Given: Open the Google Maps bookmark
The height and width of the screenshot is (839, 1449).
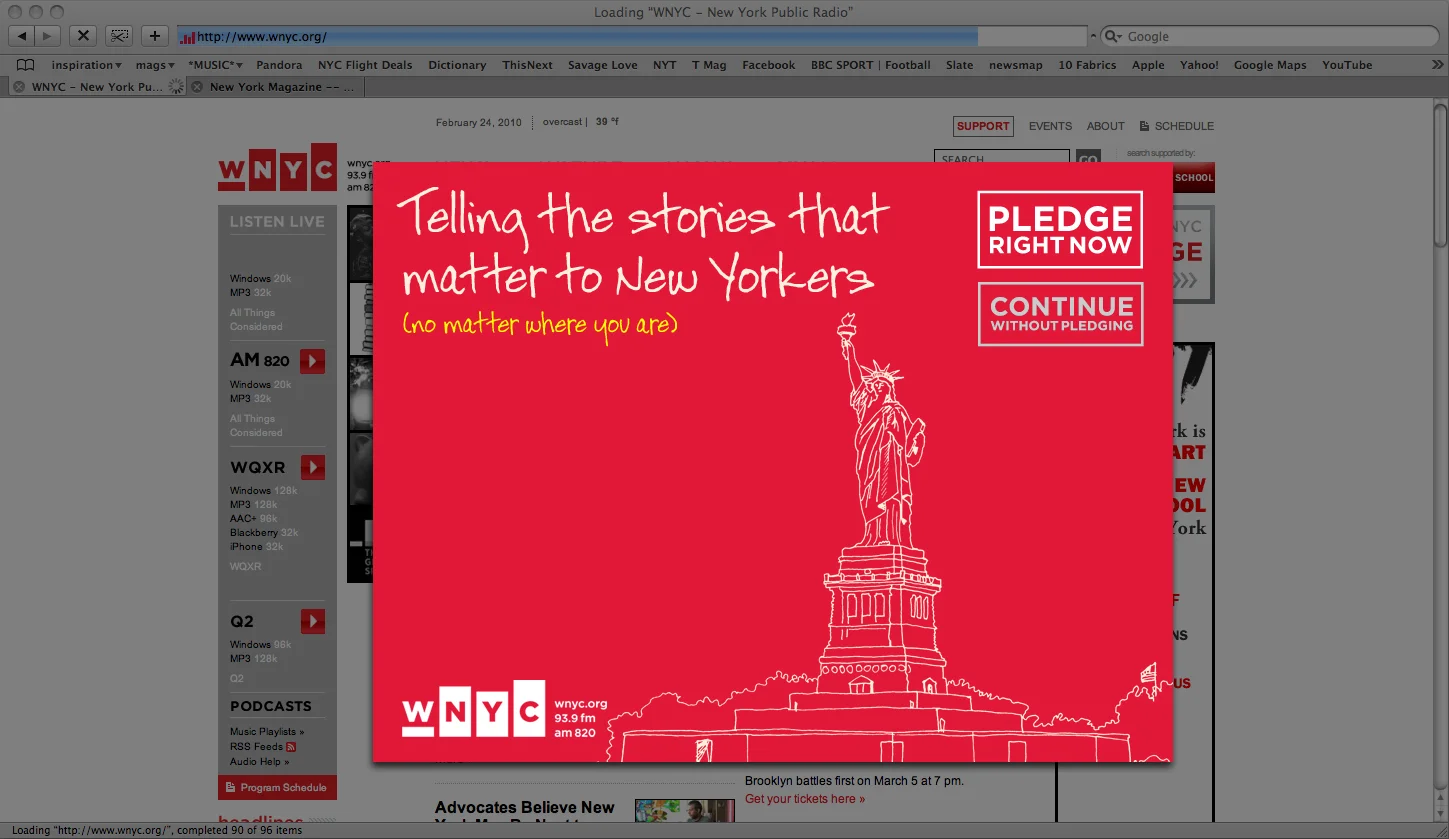Looking at the screenshot, I should click(1270, 65).
